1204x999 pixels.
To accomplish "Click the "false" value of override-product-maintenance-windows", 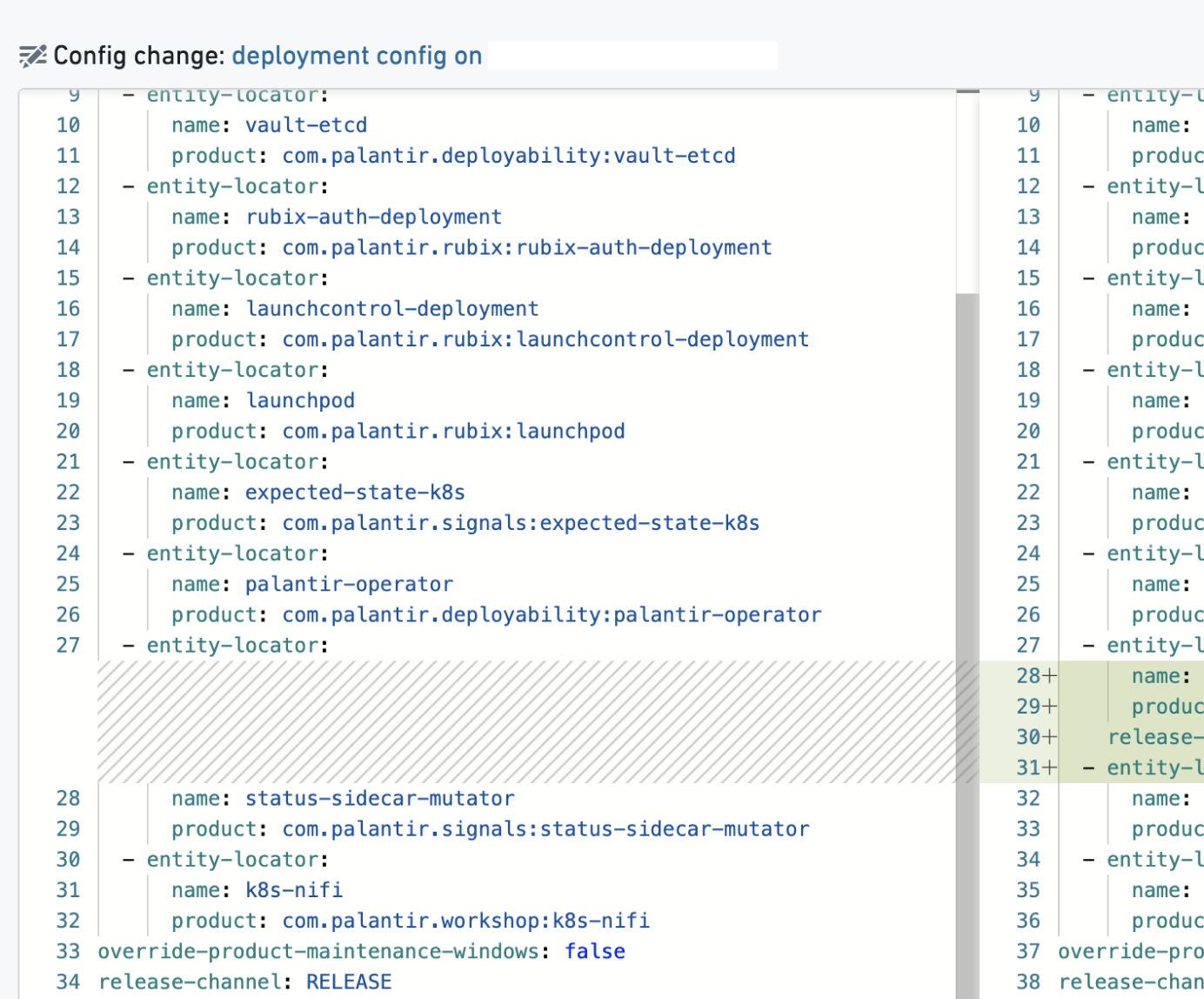I will tap(595, 952).
